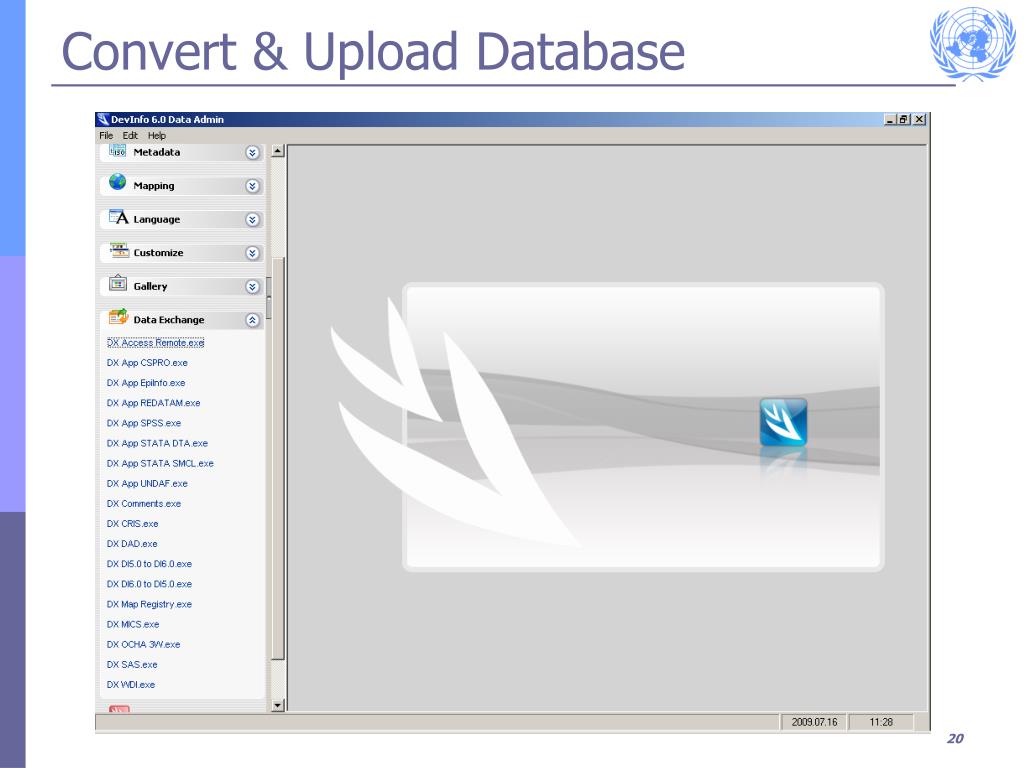1024x768 pixels.
Task: Click the sidebar scroll down arrow
Action: 278,705
